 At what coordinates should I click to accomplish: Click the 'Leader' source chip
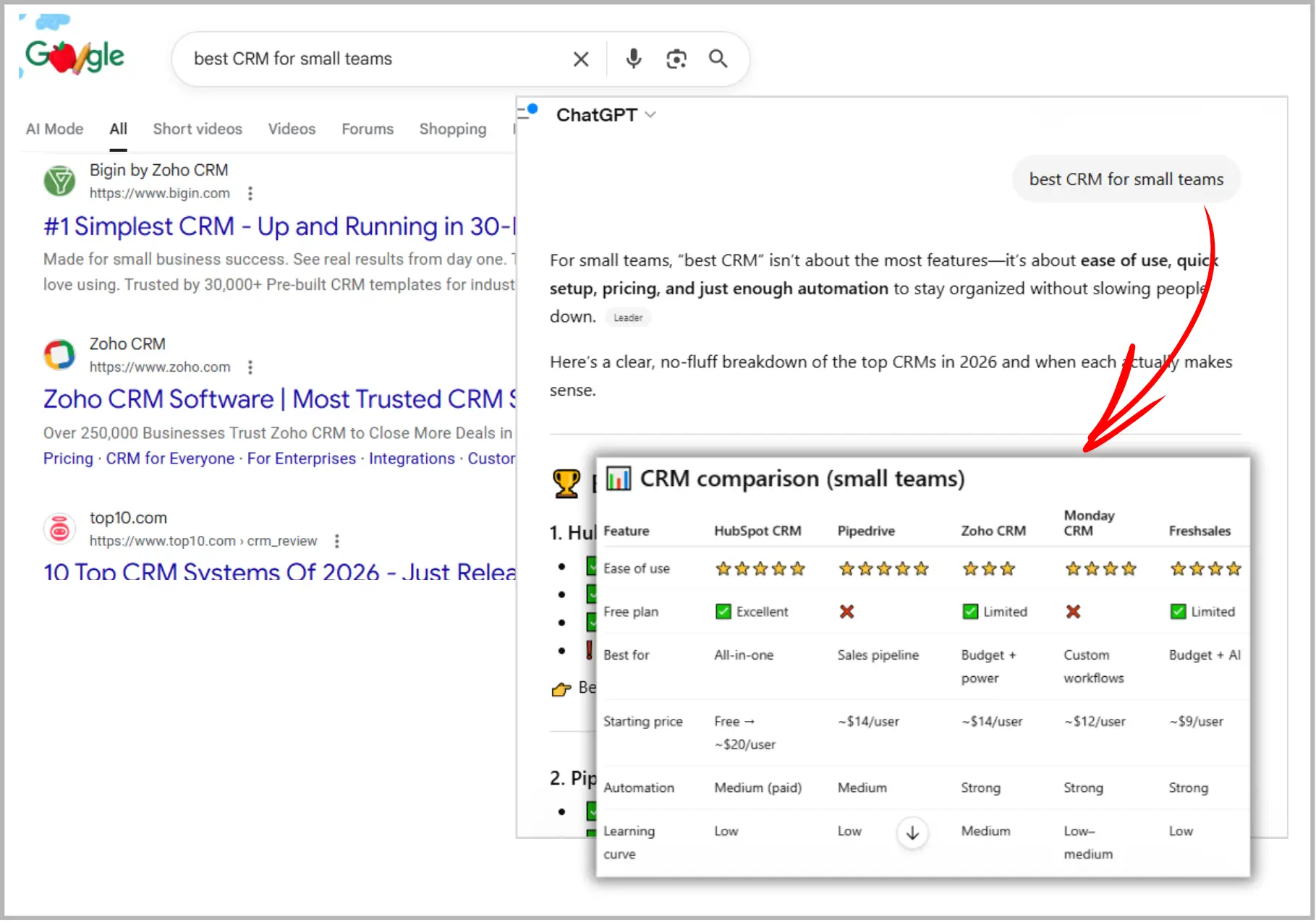tap(628, 317)
